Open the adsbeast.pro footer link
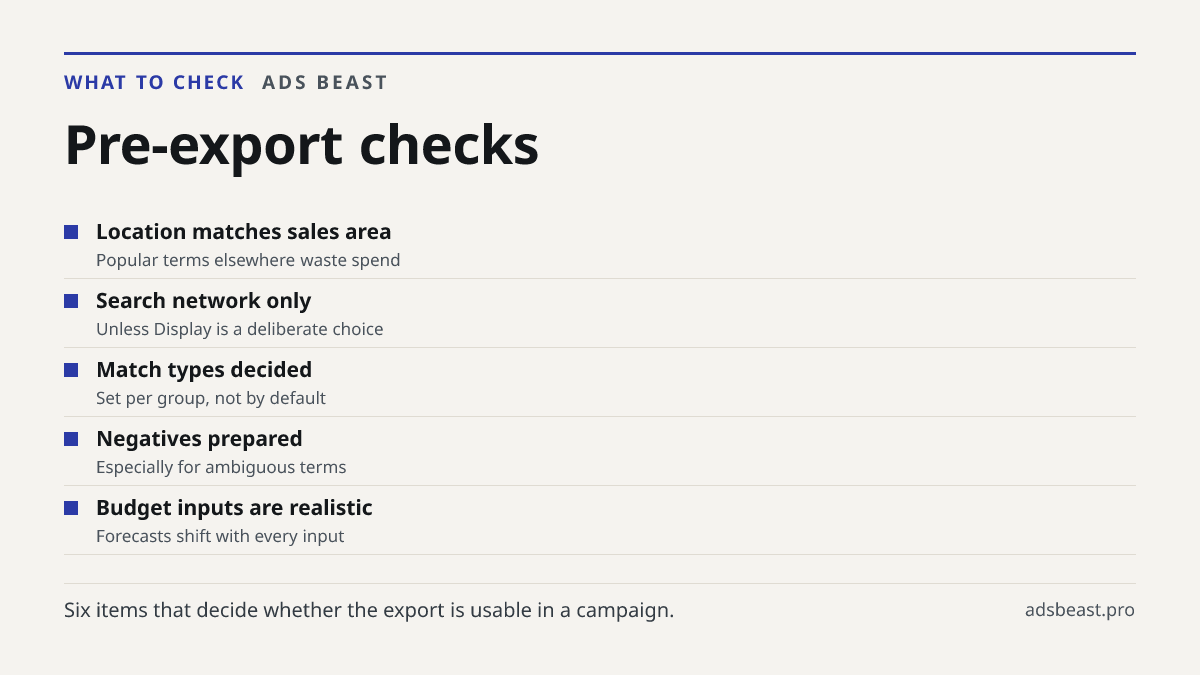The height and width of the screenshot is (675, 1200). click(1080, 610)
